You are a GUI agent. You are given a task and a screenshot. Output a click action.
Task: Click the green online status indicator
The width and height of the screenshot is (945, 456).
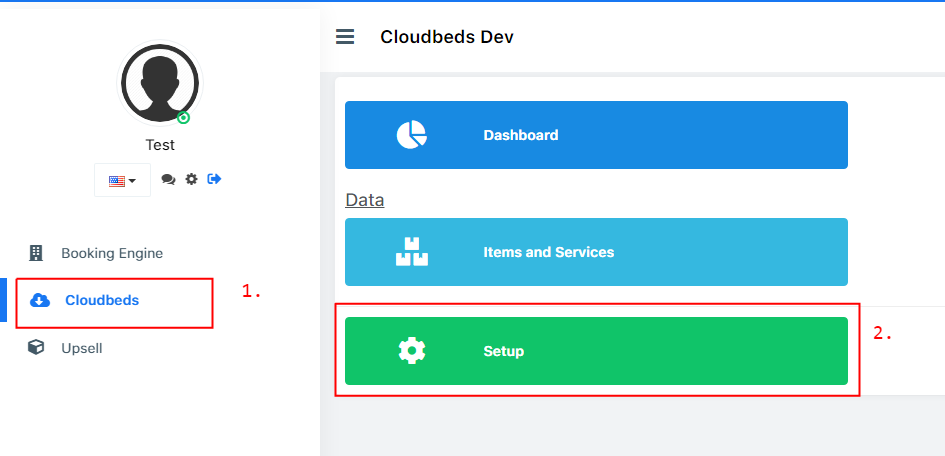click(184, 117)
